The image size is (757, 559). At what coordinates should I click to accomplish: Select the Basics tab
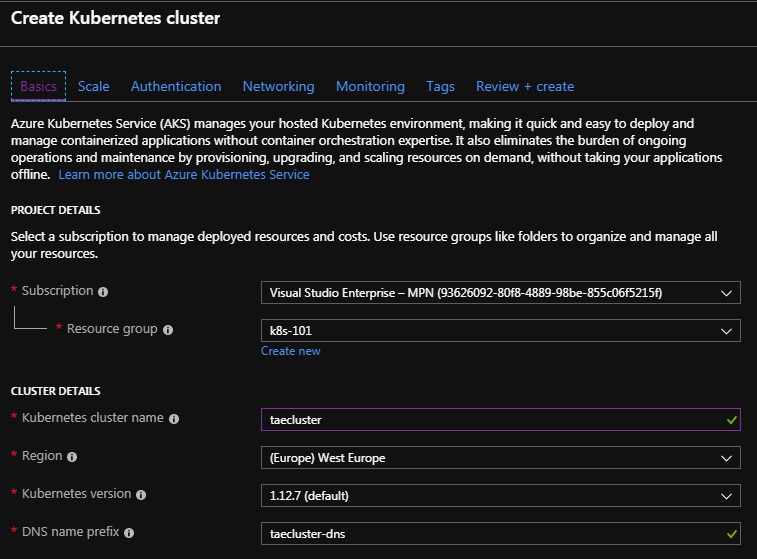coord(38,86)
